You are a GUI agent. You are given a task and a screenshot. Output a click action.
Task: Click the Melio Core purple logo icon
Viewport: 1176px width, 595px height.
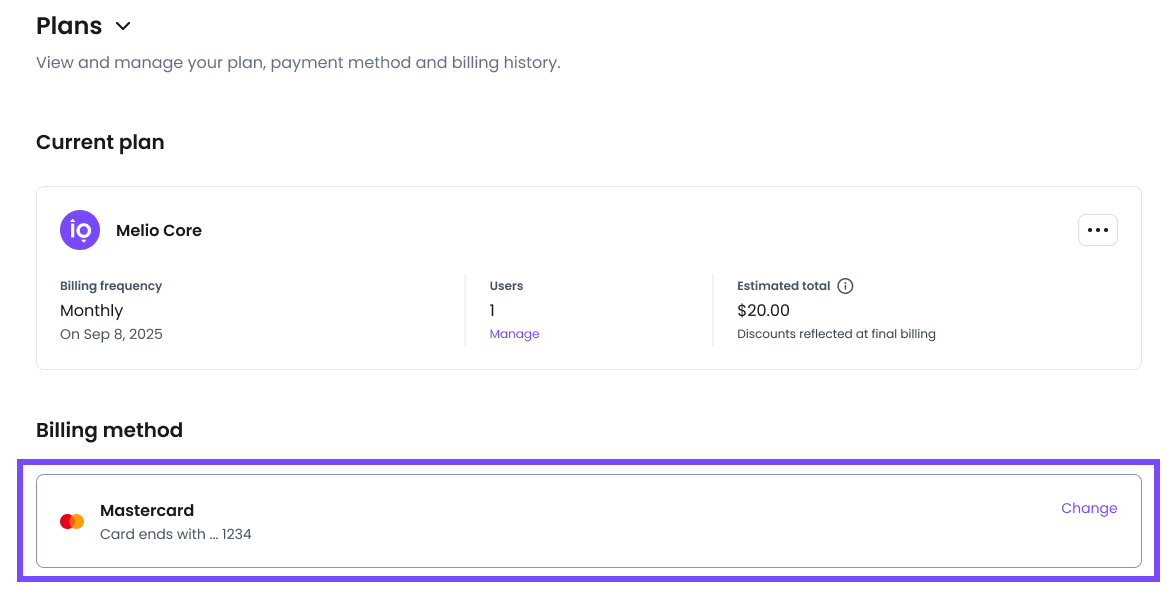click(80, 230)
